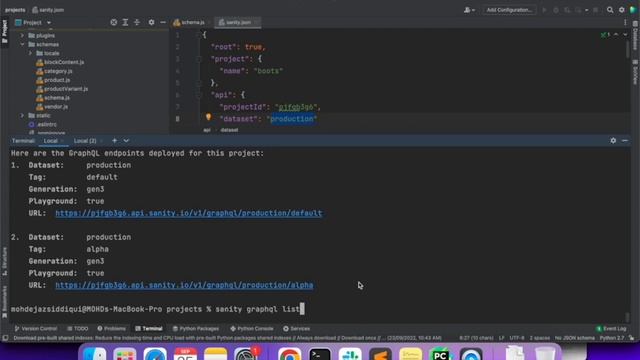Open the production/alpha GraphQL URL
This screenshot has width=640, height=360.
click(x=184, y=285)
